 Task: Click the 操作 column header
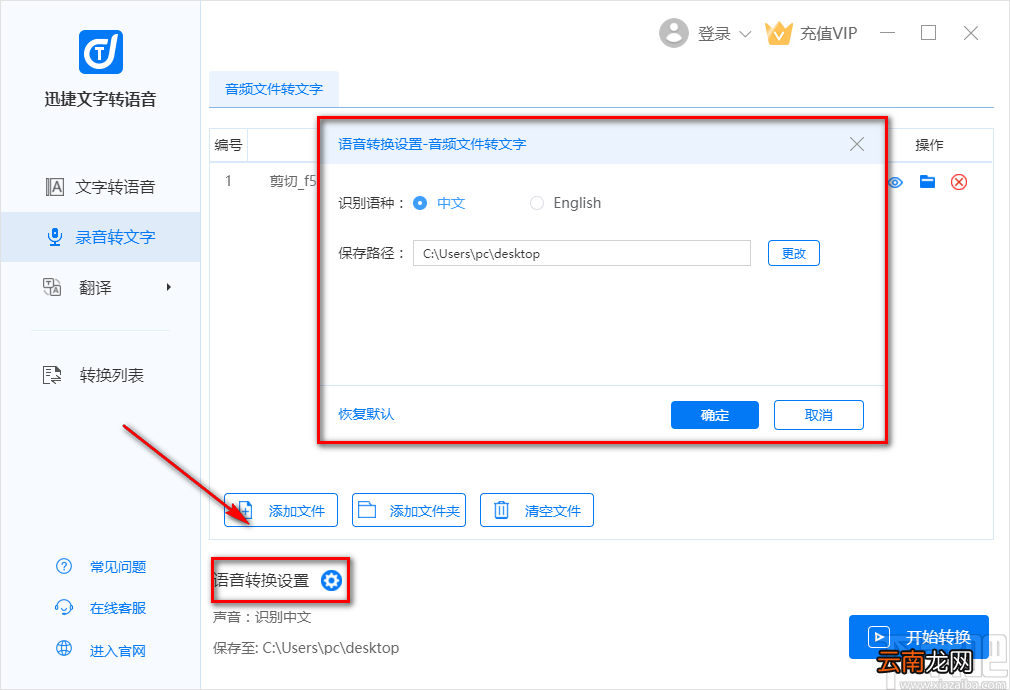coord(929,145)
